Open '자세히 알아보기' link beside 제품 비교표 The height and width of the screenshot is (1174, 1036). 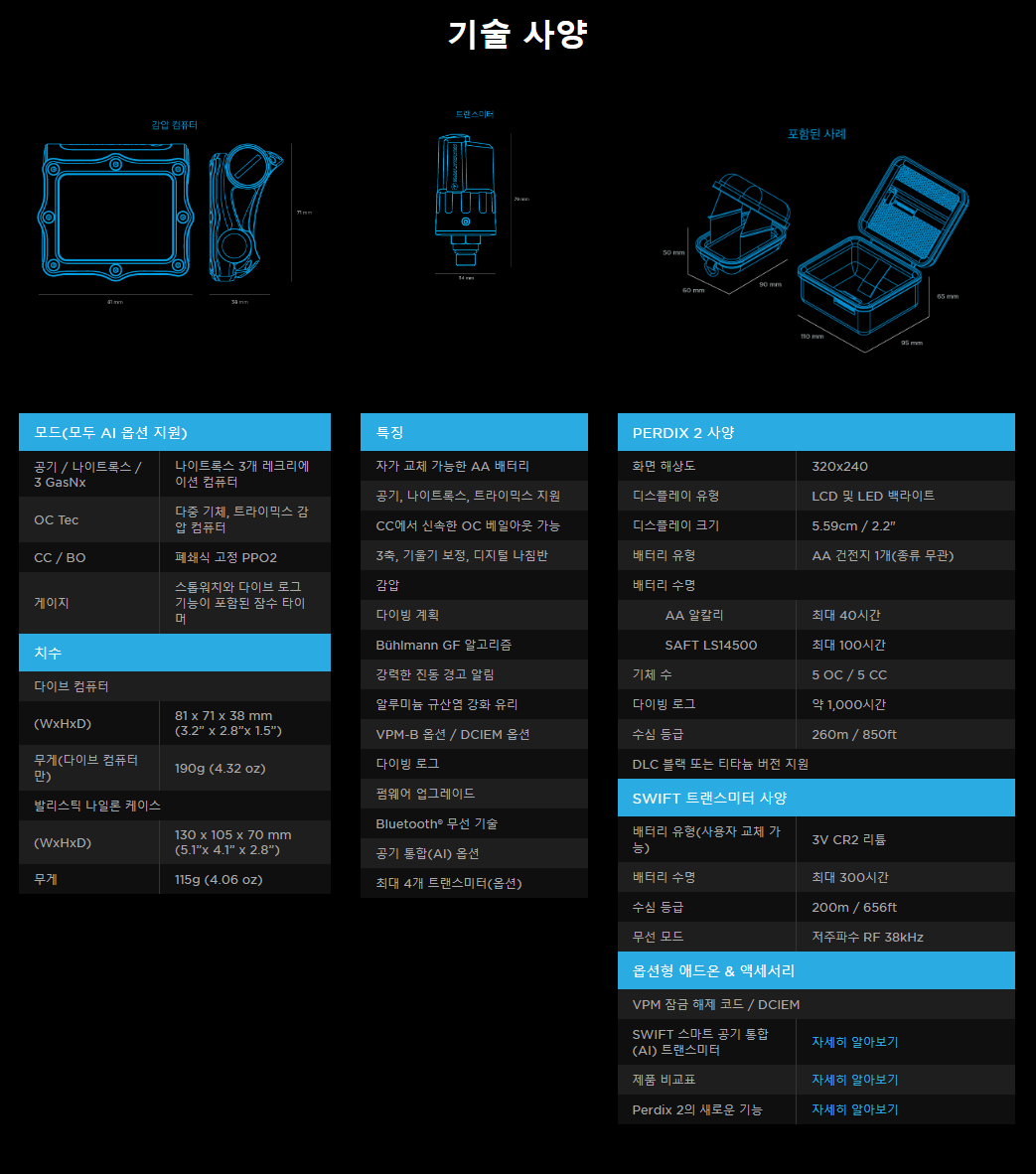[854, 1080]
